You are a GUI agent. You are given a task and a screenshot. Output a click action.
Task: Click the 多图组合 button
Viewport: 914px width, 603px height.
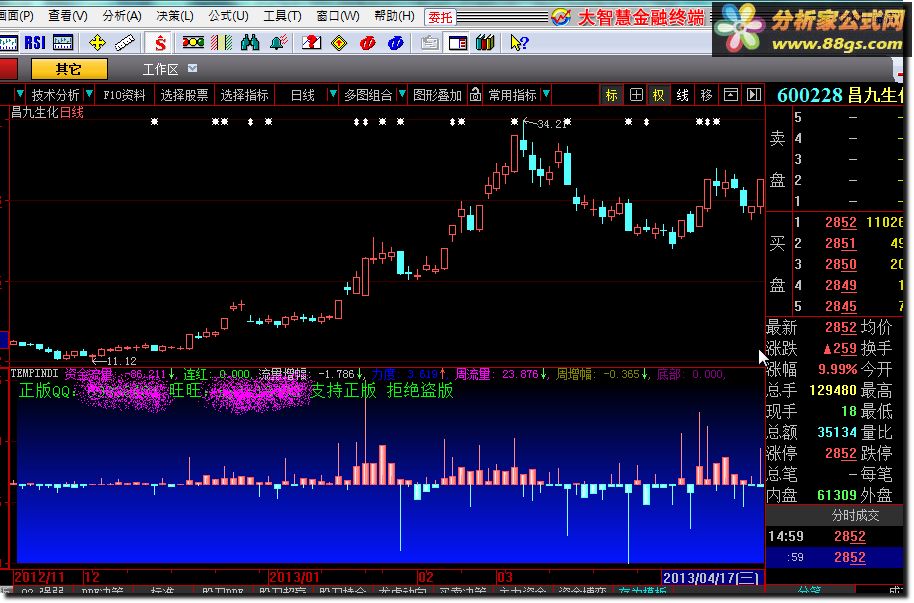click(x=368, y=94)
